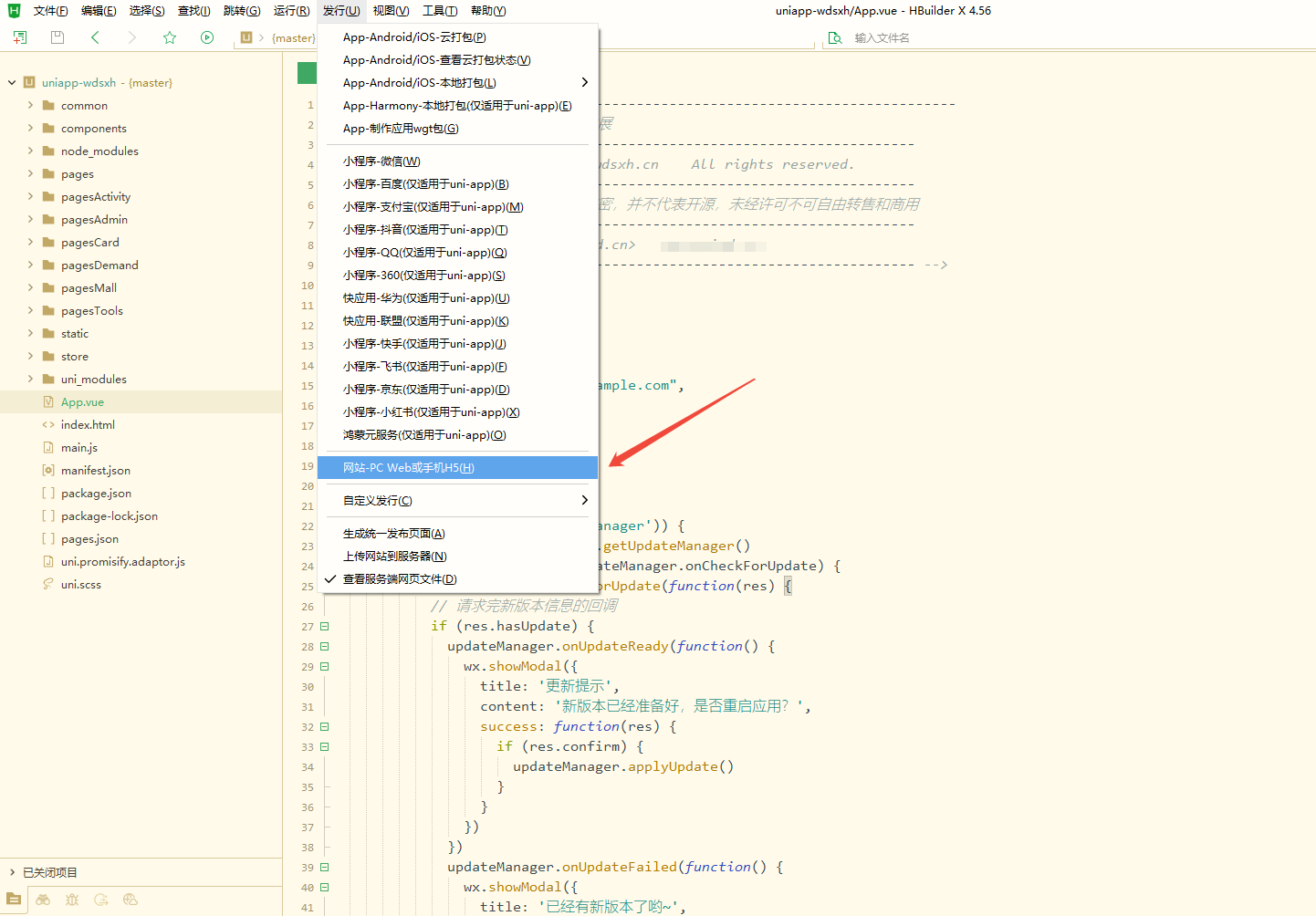Open package-lock.json in the file tree

110,515
